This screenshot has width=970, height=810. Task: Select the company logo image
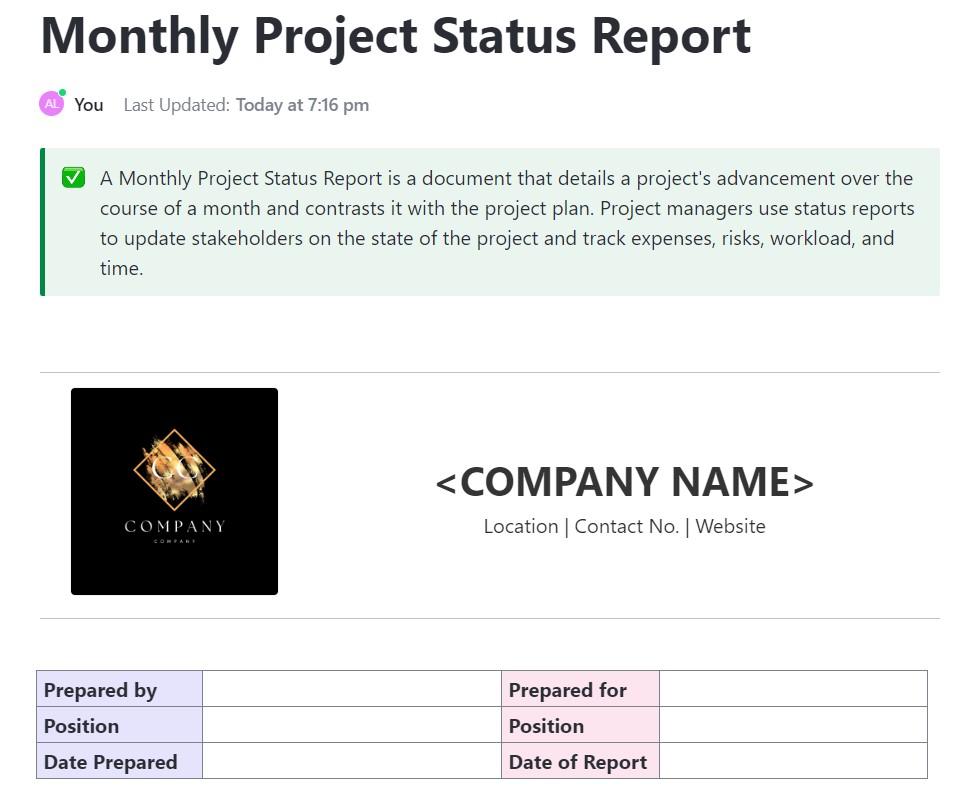tap(174, 491)
